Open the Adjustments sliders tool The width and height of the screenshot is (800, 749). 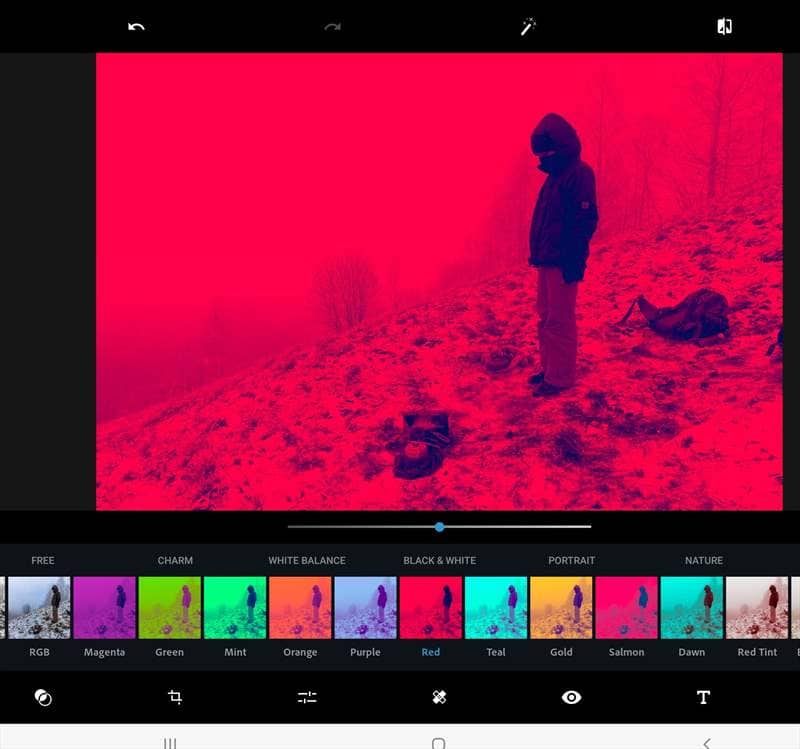pyautogui.click(x=307, y=697)
